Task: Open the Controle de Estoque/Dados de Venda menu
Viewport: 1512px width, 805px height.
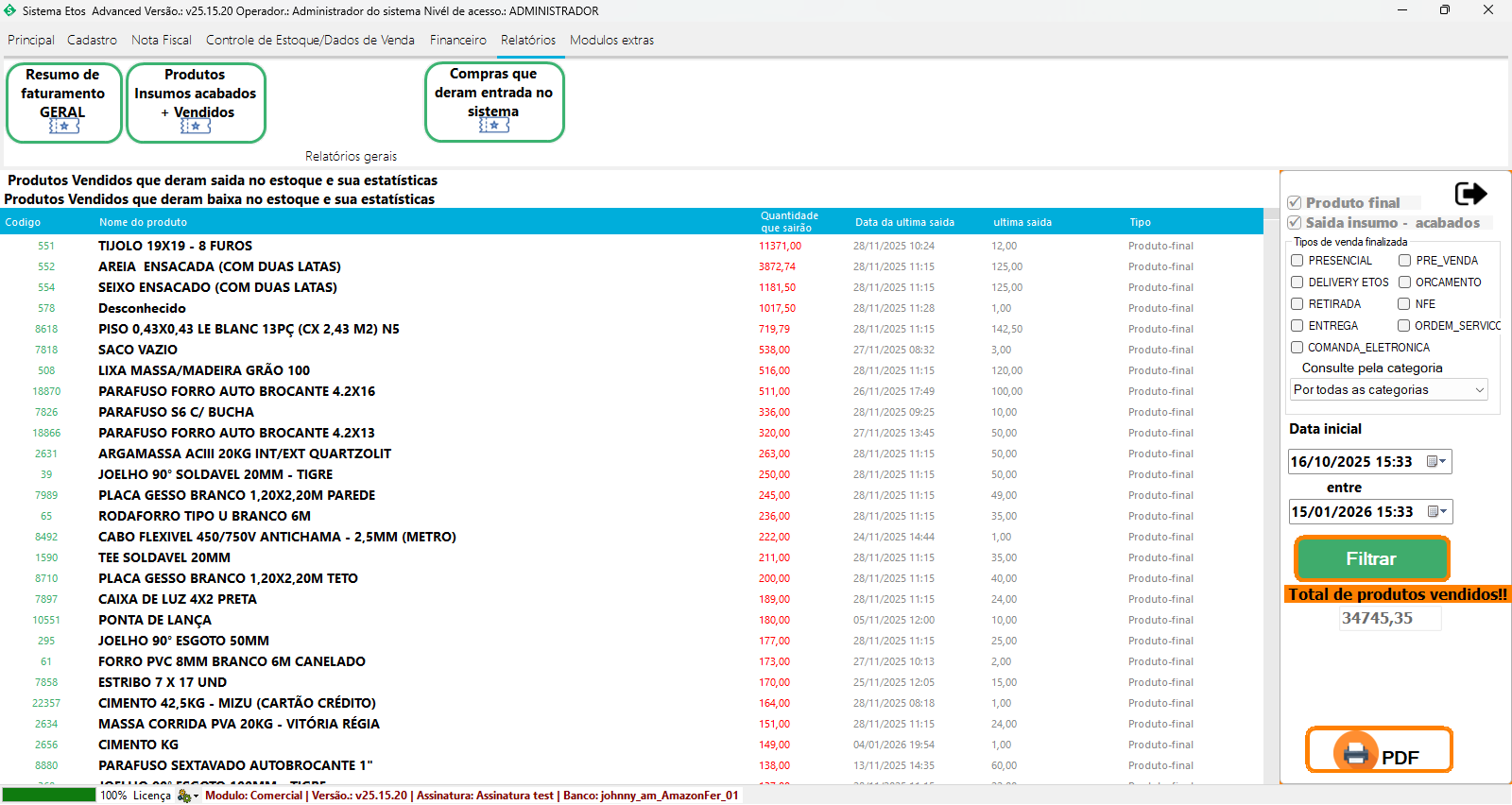Action: pyautogui.click(x=310, y=40)
